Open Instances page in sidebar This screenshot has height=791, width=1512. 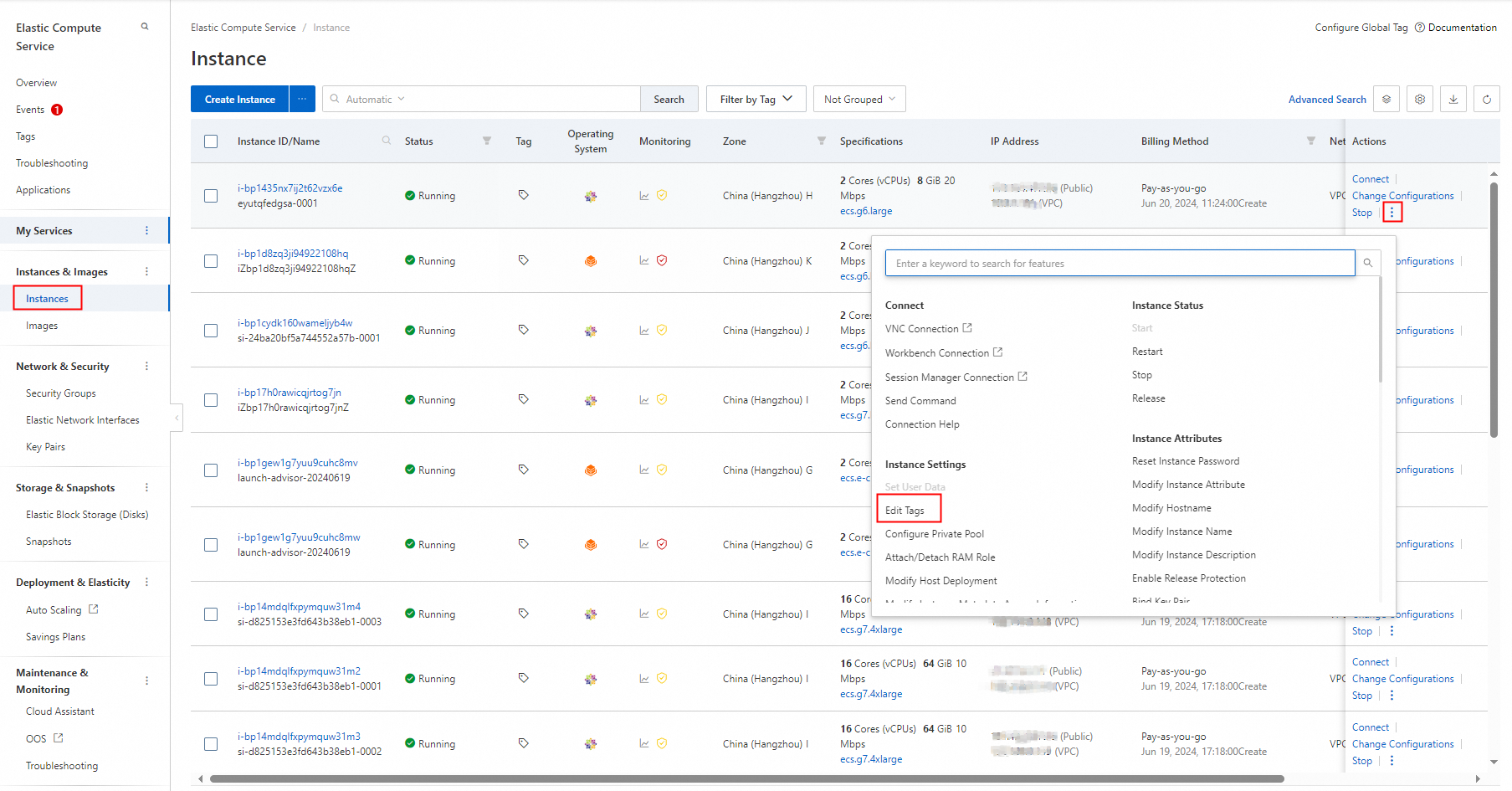[47, 299]
